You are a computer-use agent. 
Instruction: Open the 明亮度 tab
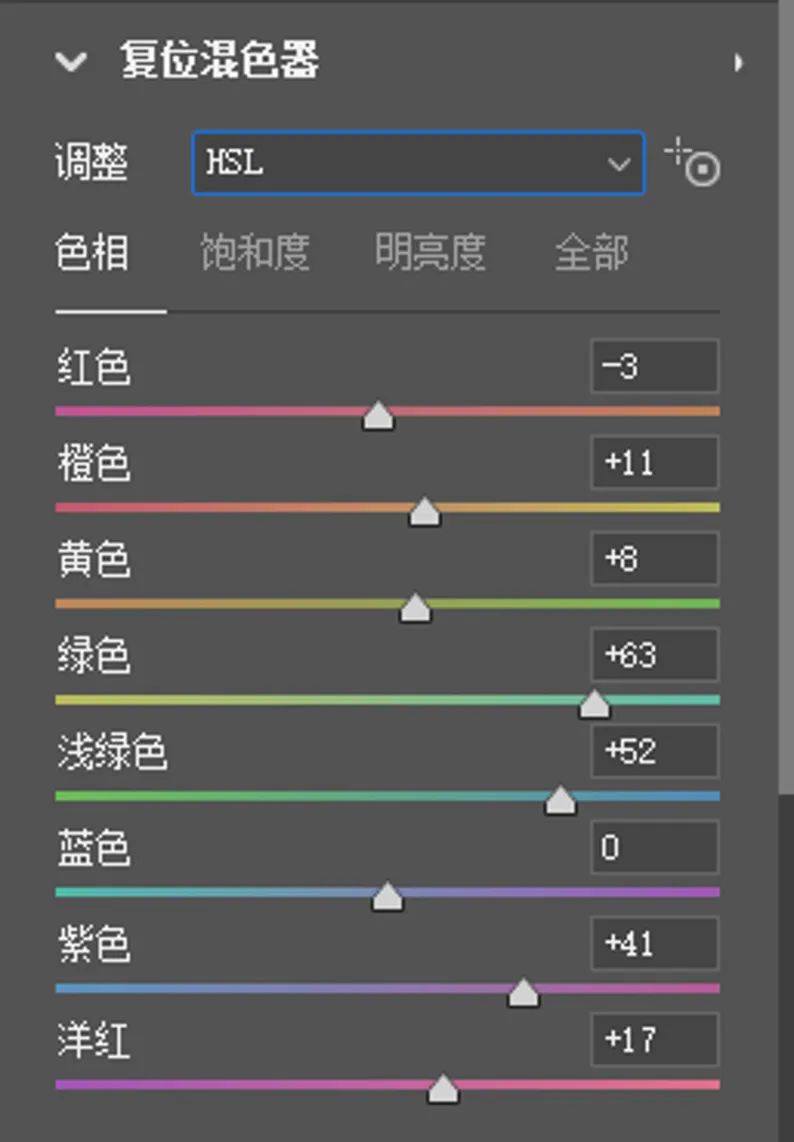430,253
